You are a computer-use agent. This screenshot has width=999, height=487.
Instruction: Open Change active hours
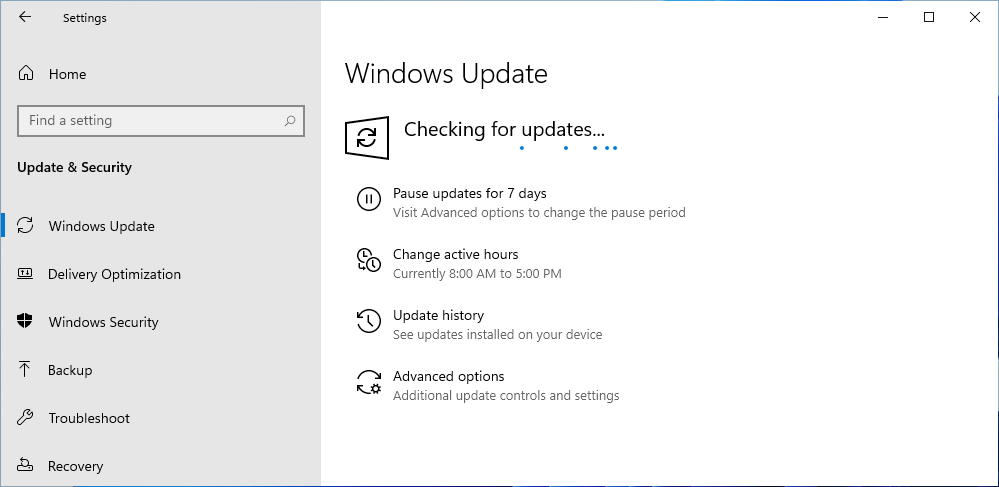pyautogui.click(x=456, y=254)
